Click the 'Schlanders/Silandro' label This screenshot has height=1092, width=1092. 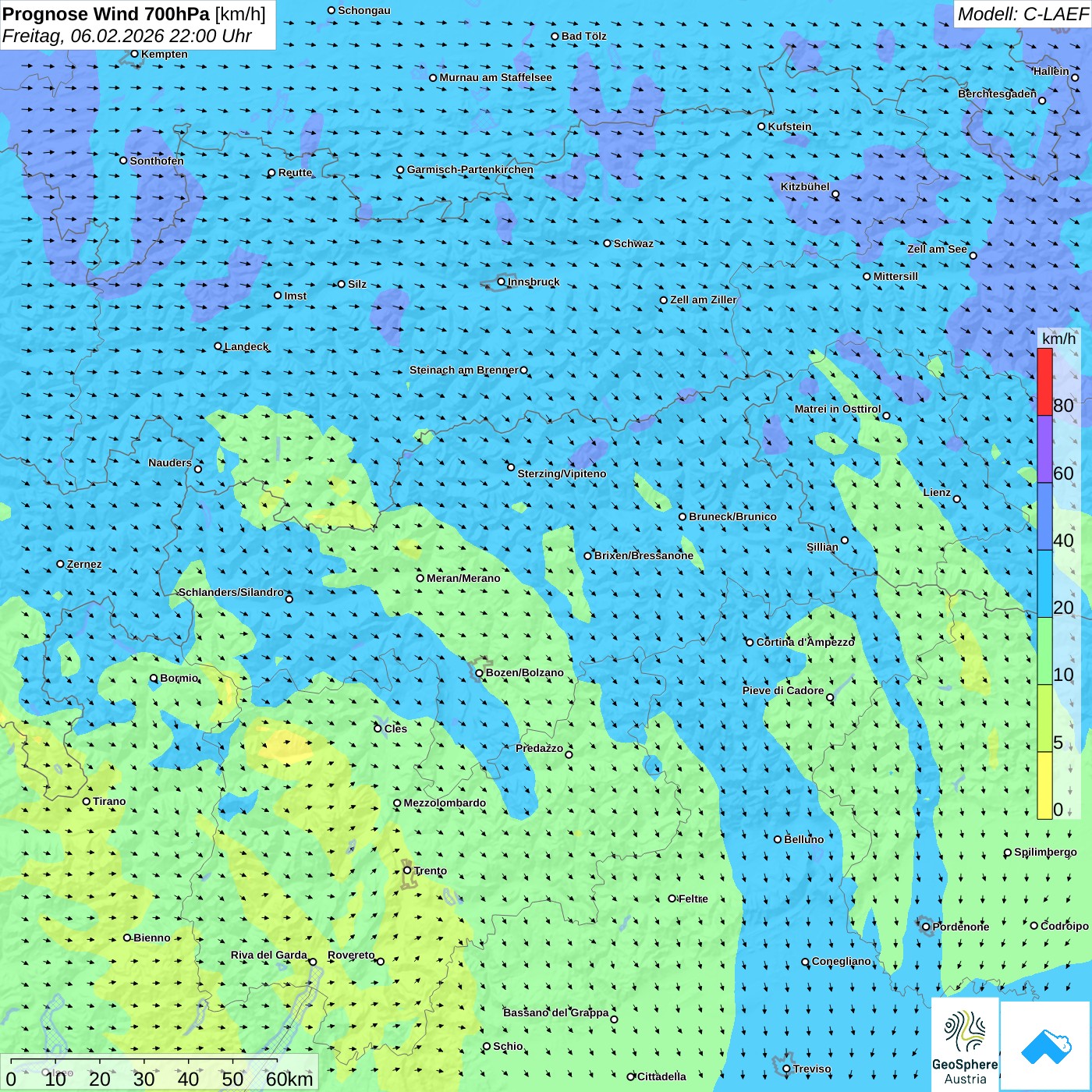point(232,592)
